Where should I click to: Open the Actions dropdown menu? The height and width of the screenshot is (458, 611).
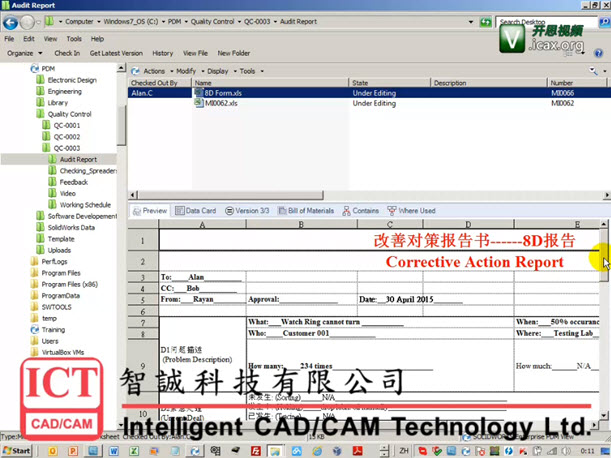pyautogui.click(x=153, y=71)
